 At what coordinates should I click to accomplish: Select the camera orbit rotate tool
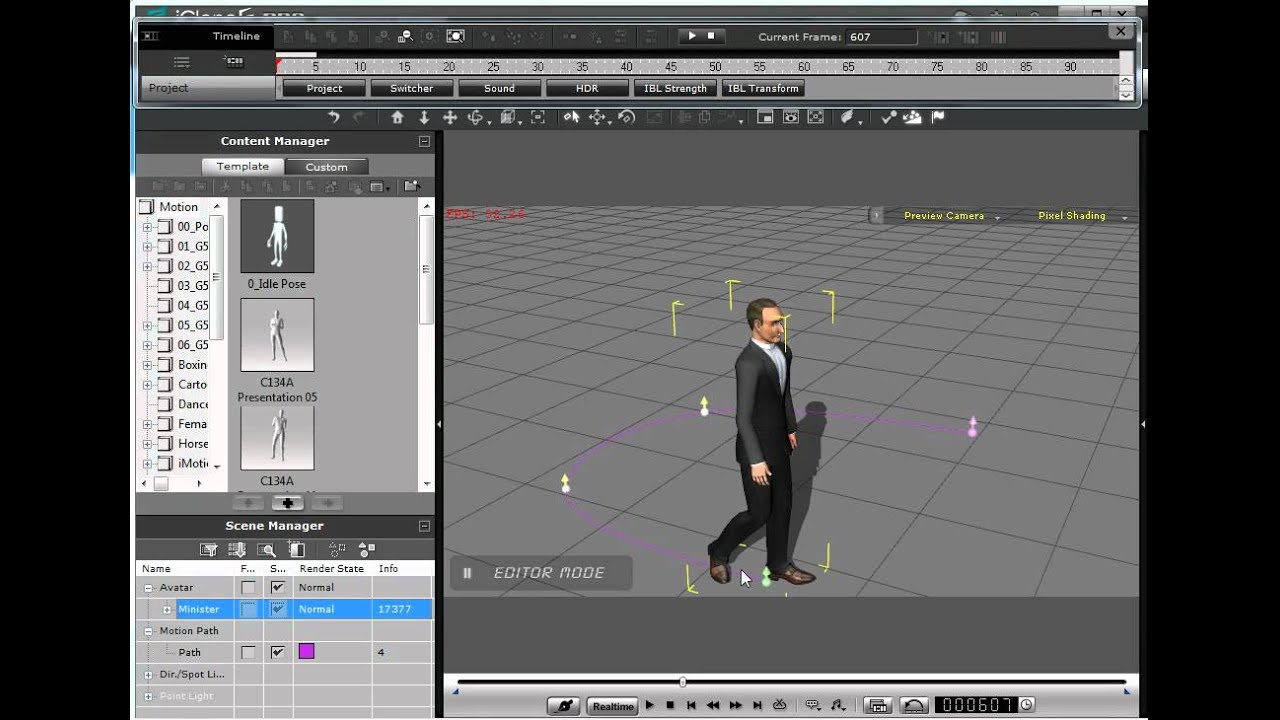tap(476, 117)
